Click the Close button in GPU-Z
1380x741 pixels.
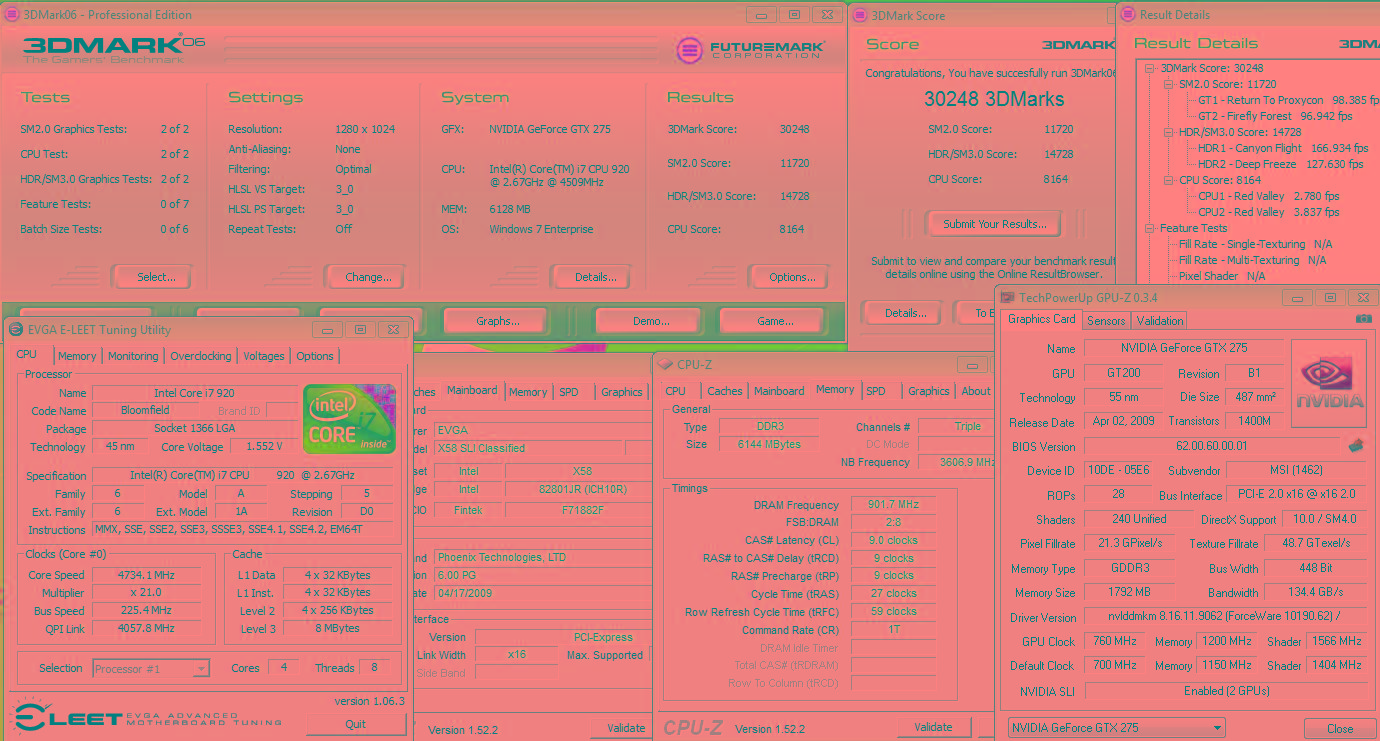(x=1340, y=729)
